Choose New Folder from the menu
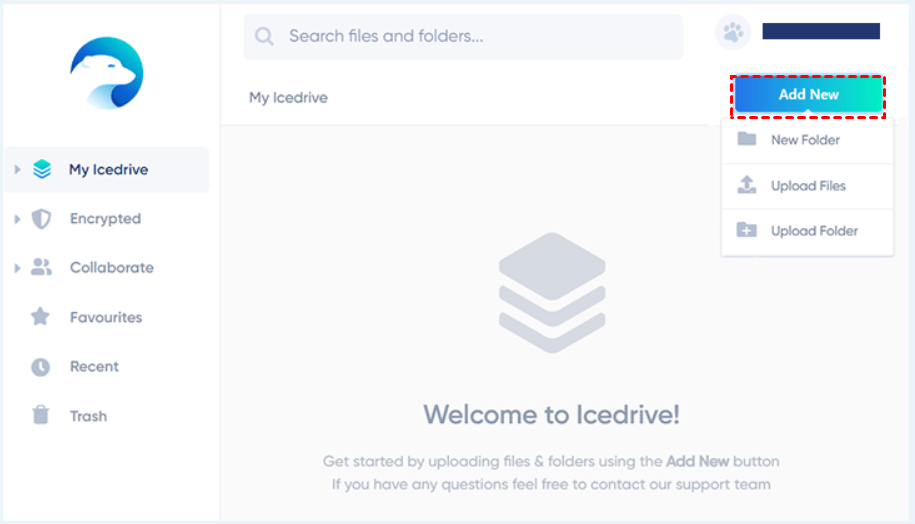This screenshot has width=915, height=524. pos(805,140)
